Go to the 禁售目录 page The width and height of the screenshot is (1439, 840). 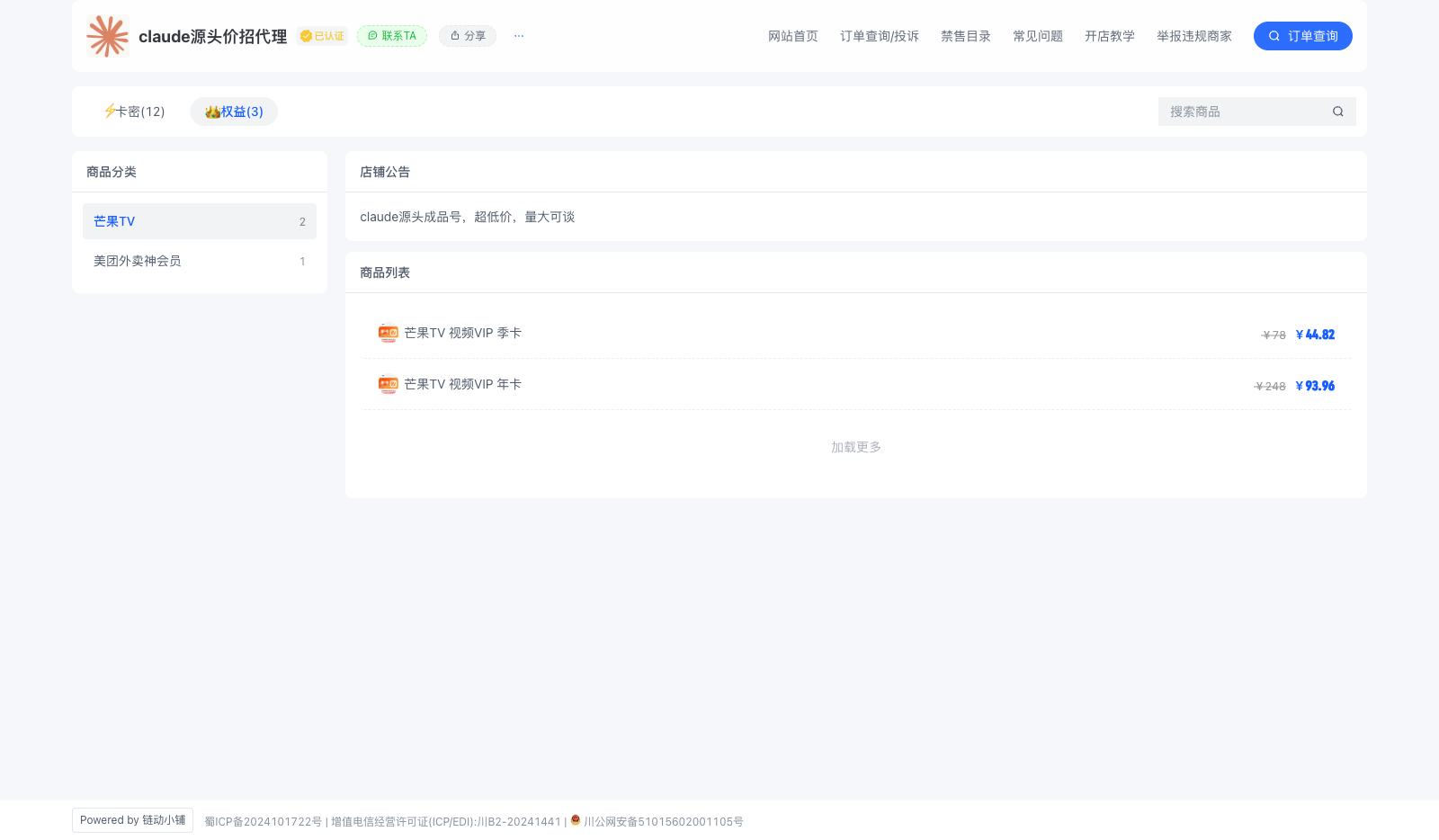click(x=966, y=36)
